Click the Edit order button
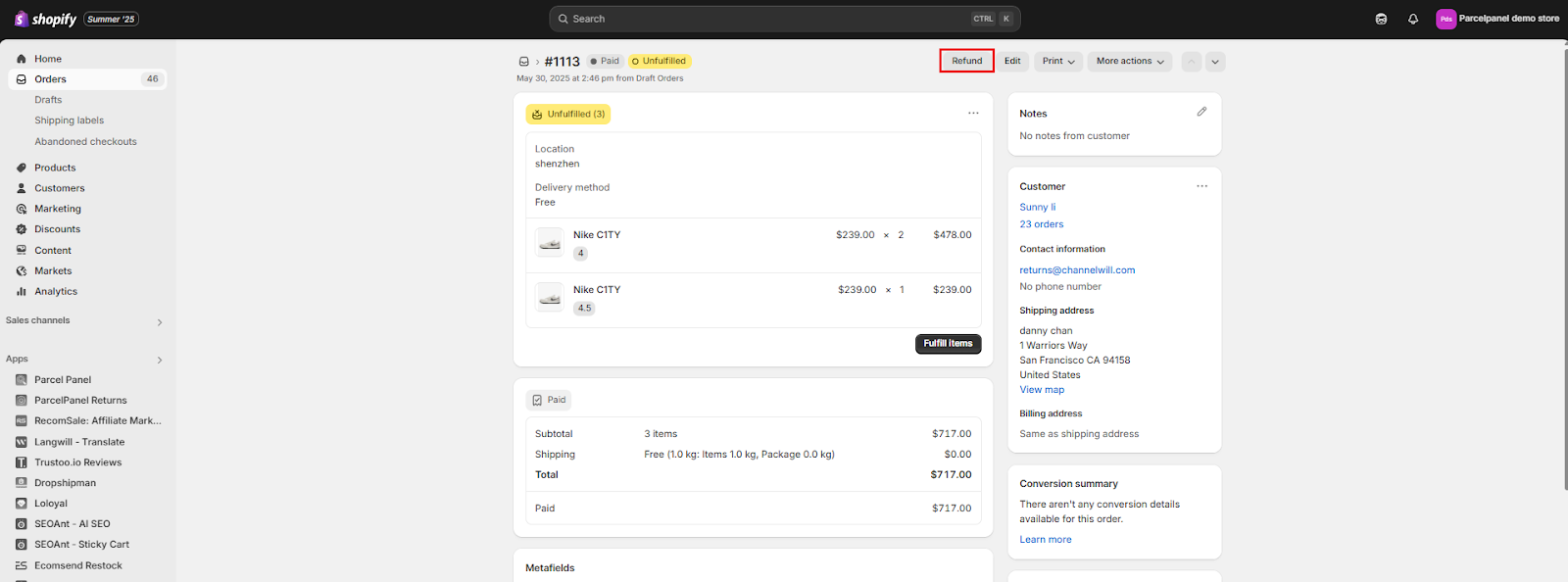Screen dimensions: 1568x582 (x=1012, y=61)
